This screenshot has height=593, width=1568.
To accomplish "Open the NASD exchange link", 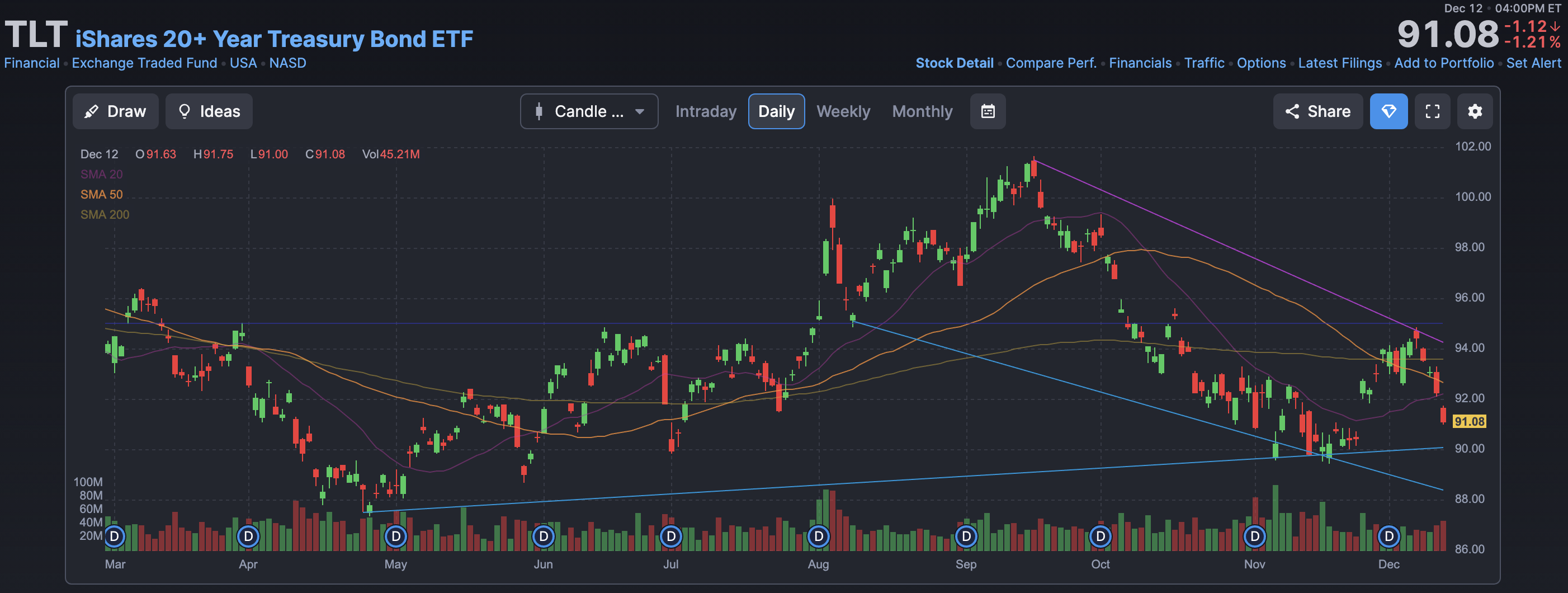I will [287, 63].
